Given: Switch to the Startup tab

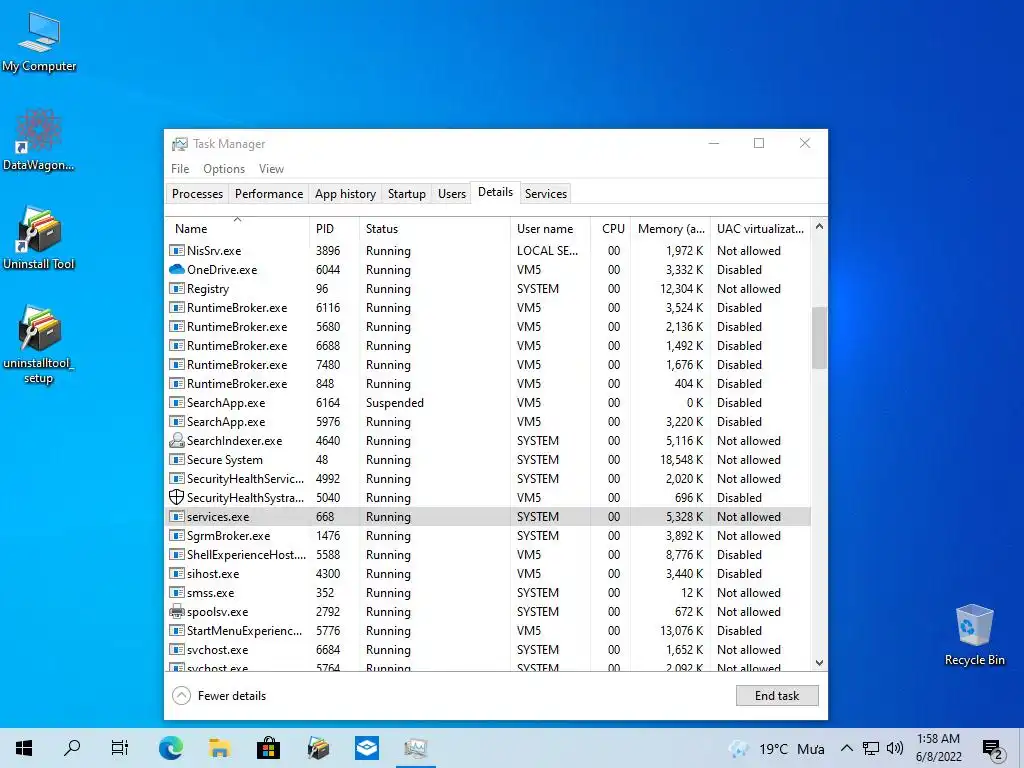Looking at the screenshot, I should point(406,194).
